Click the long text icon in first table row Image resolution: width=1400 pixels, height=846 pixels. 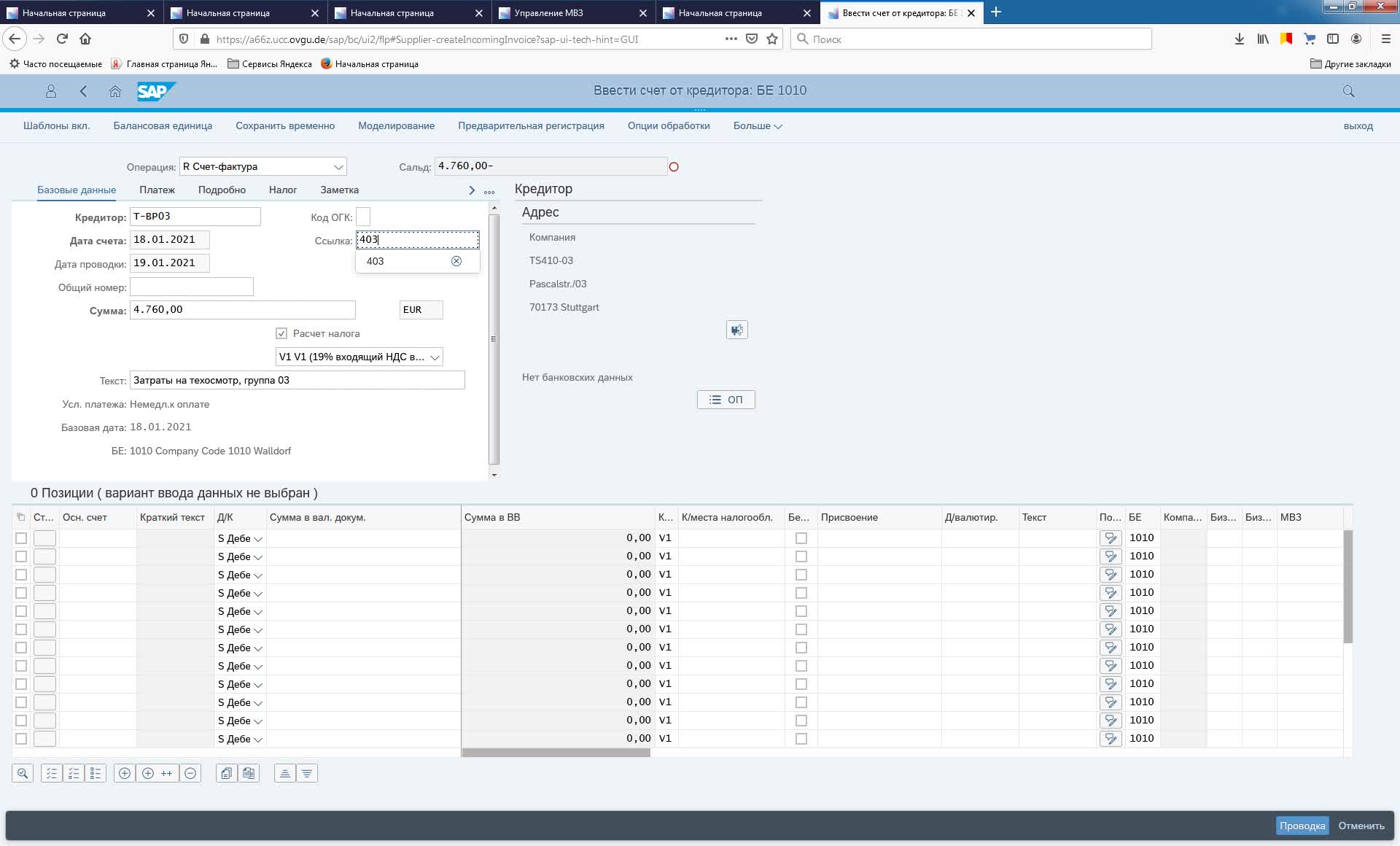1111,538
